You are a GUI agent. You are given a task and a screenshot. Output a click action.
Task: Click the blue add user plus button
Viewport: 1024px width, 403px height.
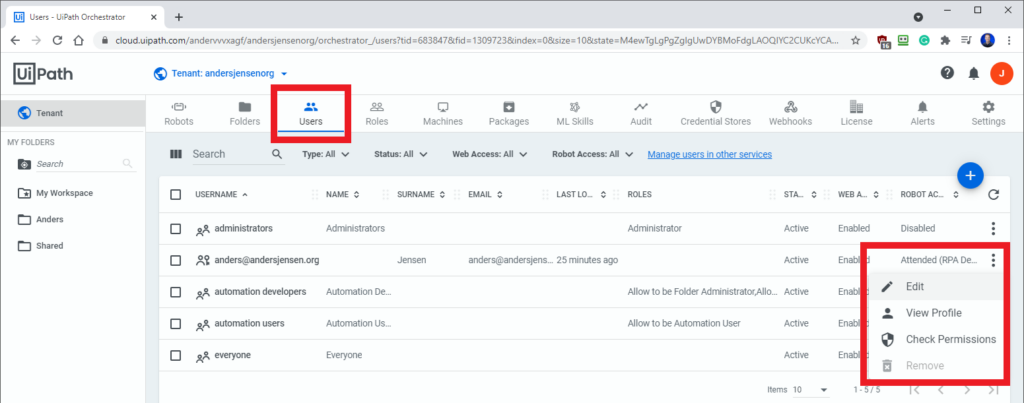(x=970, y=175)
